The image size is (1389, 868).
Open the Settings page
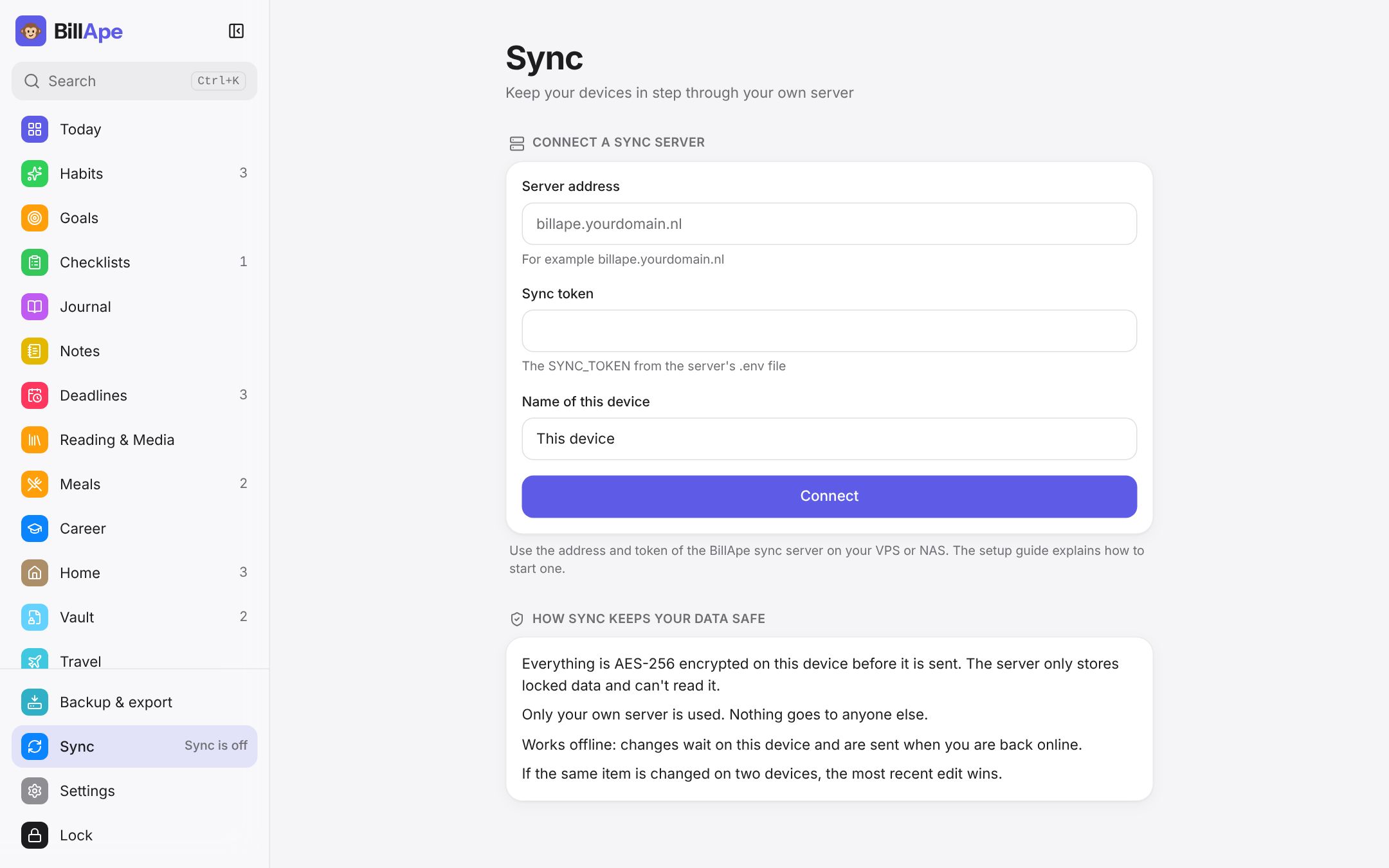point(134,791)
